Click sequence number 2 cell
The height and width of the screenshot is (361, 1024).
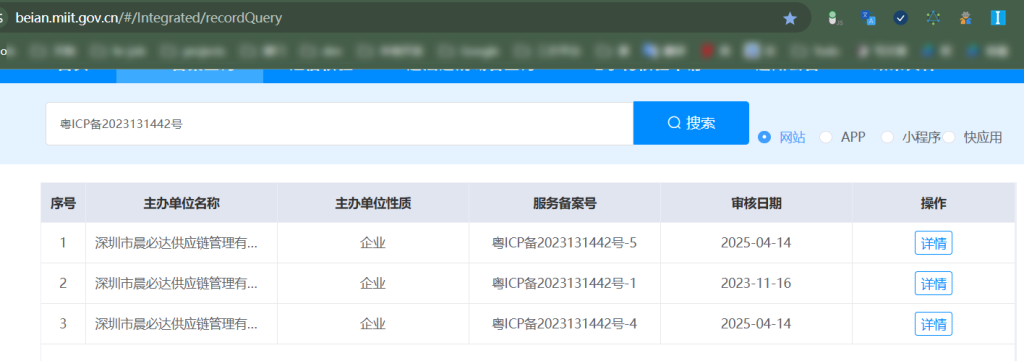pos(63,283)
